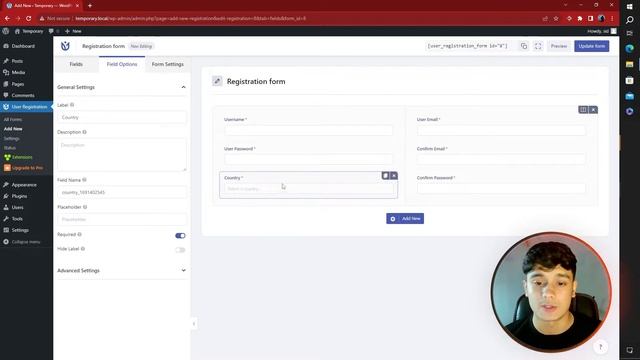Open browser extensions puzzle icon

pos(580,18)
